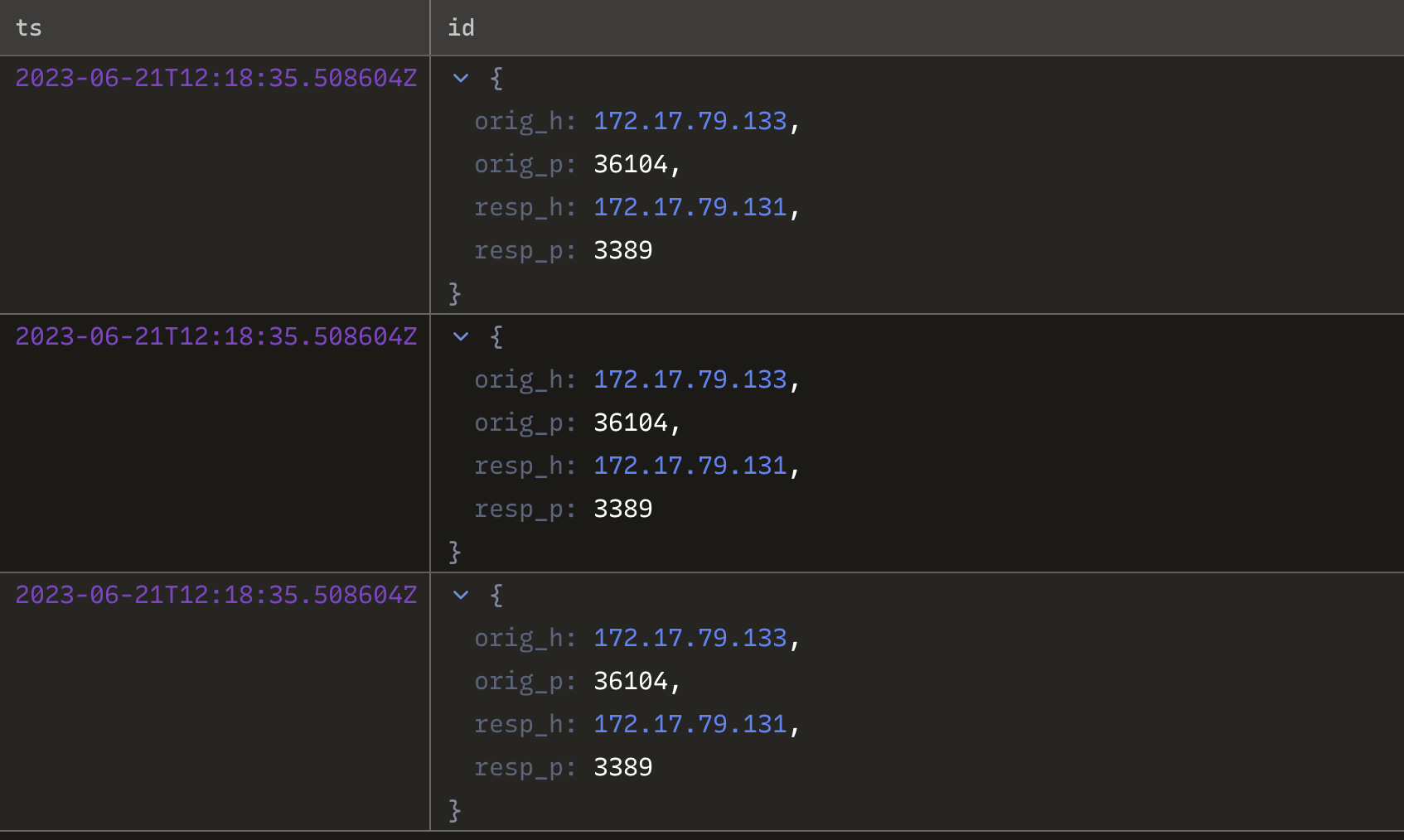Click orig_h IP 172.17.79.133 in first row
The width and height of the screenshot is (1404, 840).
[690, 121]
